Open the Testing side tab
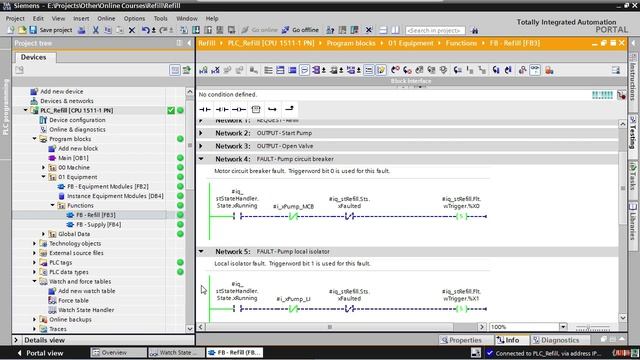Screen dimensions: 640x360 coord(633,133)
